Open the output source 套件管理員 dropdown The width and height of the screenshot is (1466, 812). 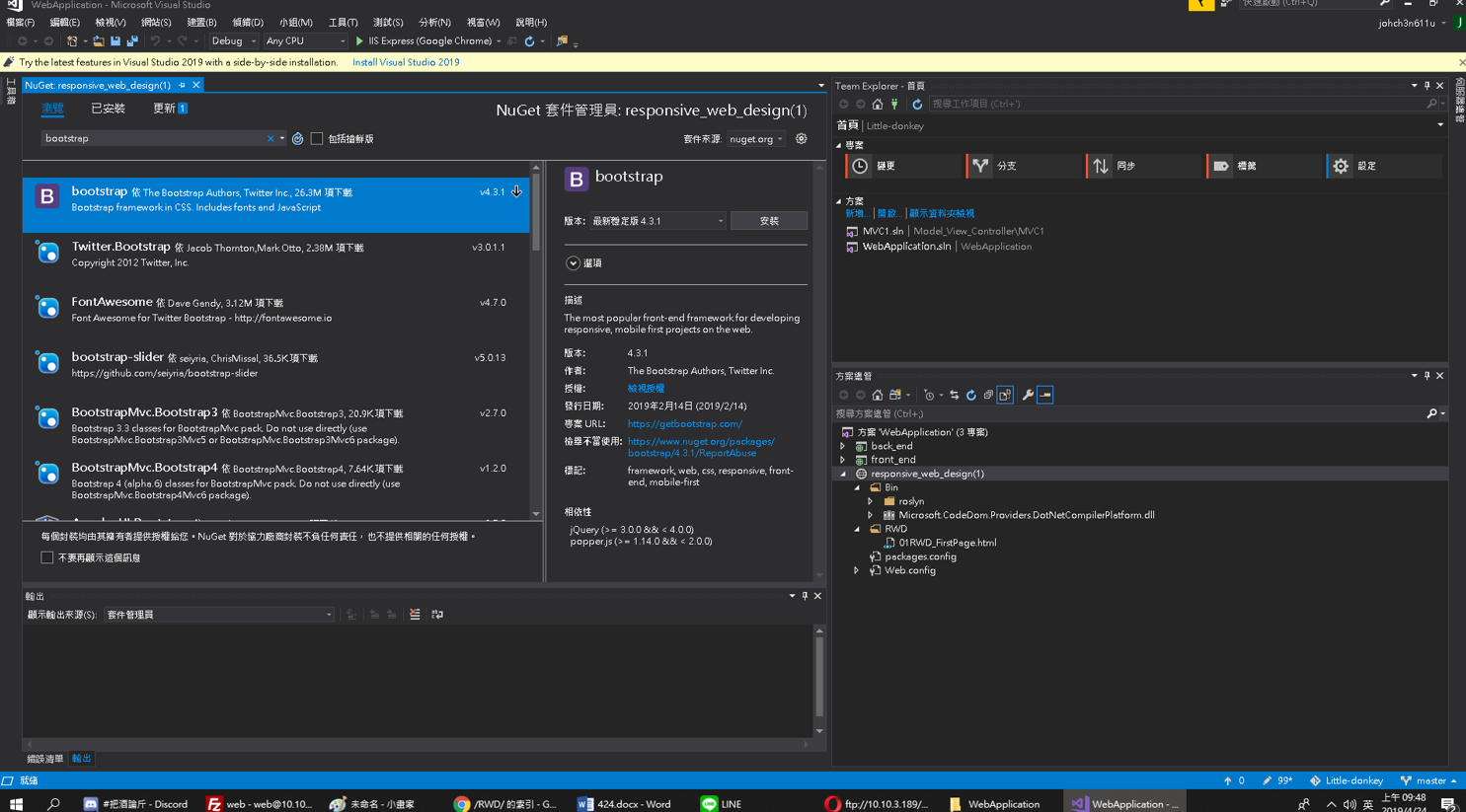(x=218, y=615)
